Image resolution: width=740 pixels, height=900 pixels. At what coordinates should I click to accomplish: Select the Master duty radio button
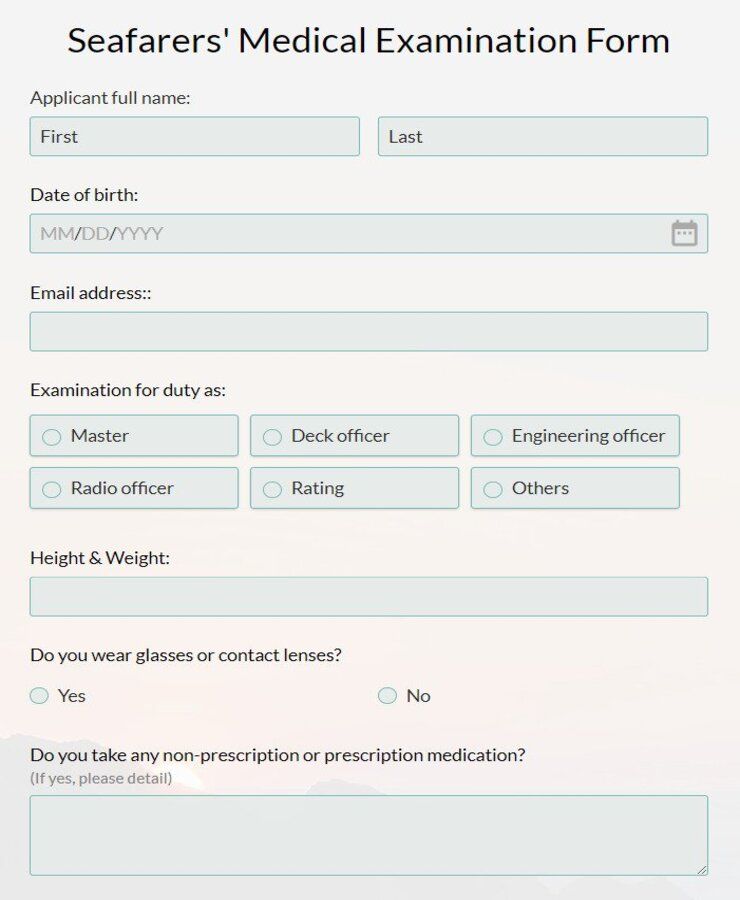pos(51,435)
